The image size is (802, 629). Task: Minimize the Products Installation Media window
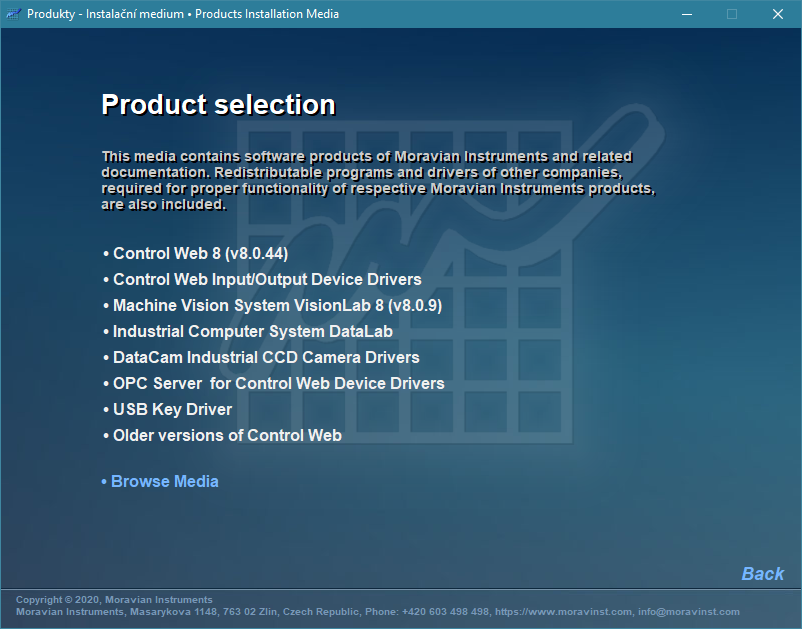pos(686,14)
